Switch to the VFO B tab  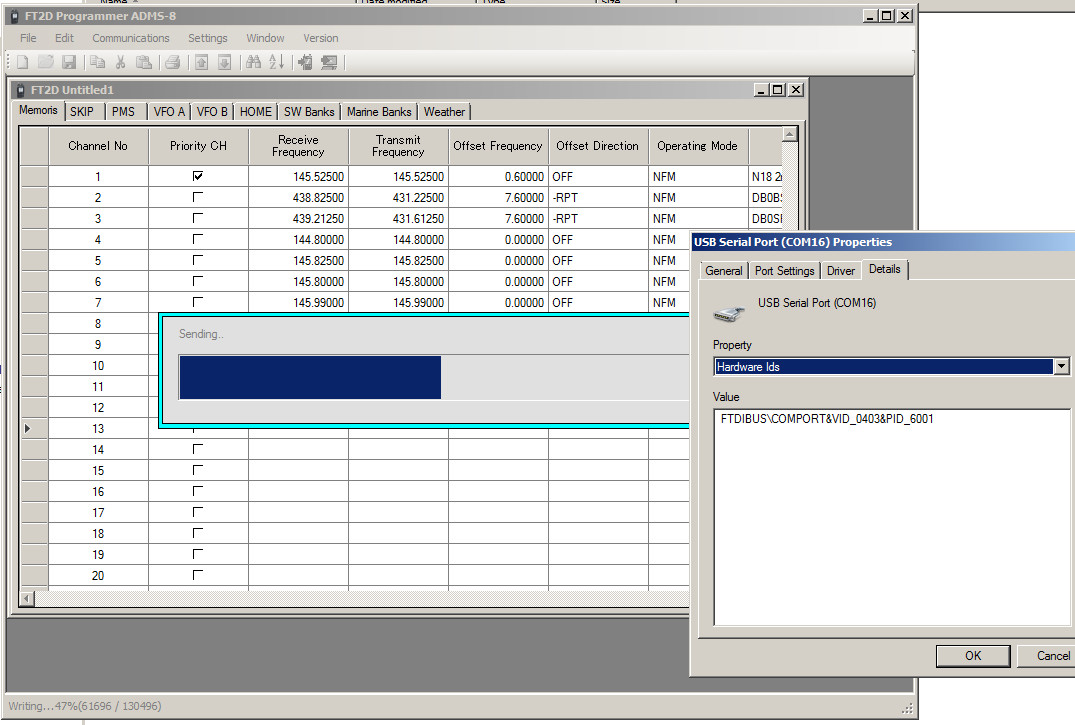tap(212, 112)
